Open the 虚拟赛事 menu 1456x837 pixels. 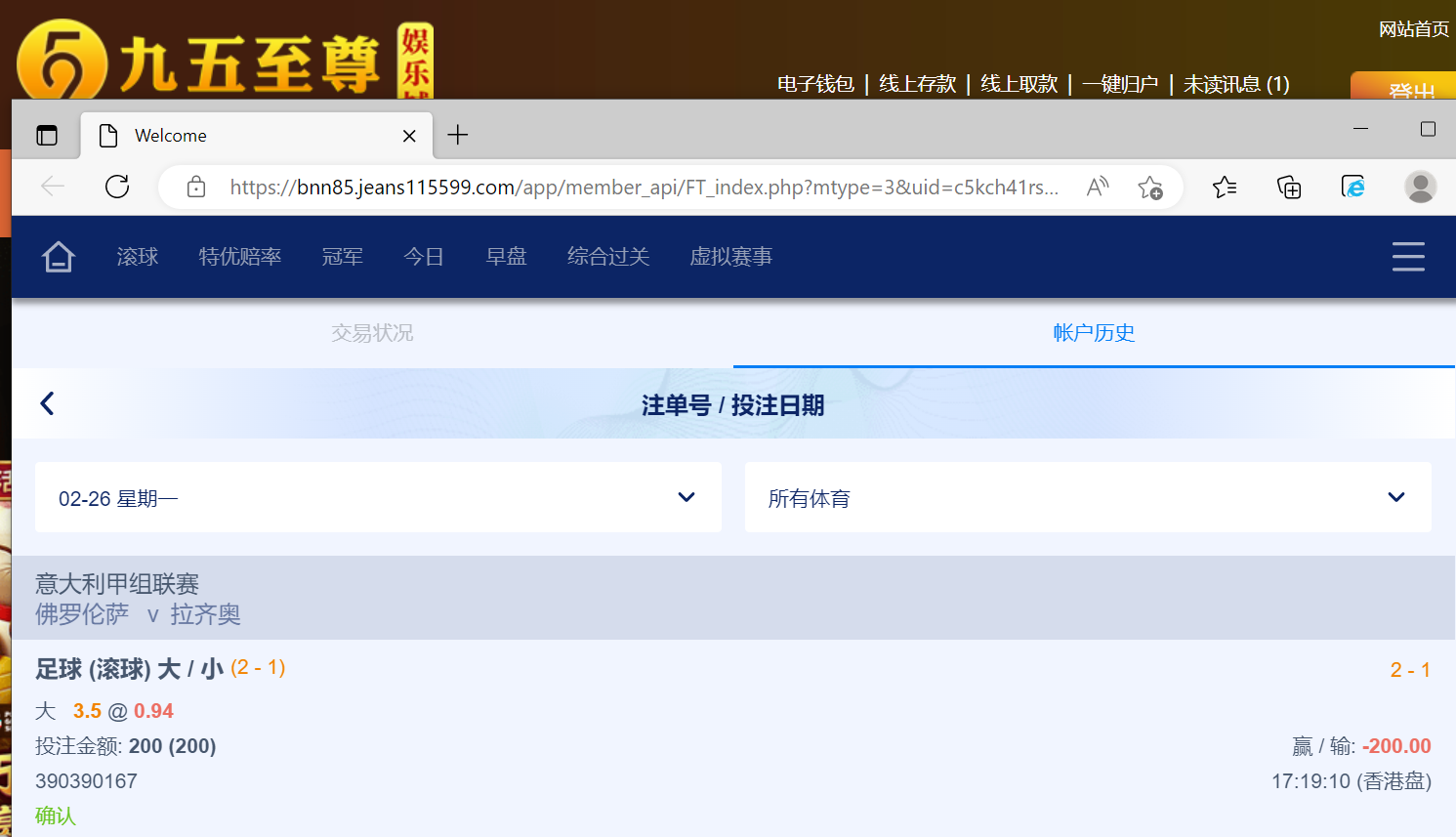731,257
